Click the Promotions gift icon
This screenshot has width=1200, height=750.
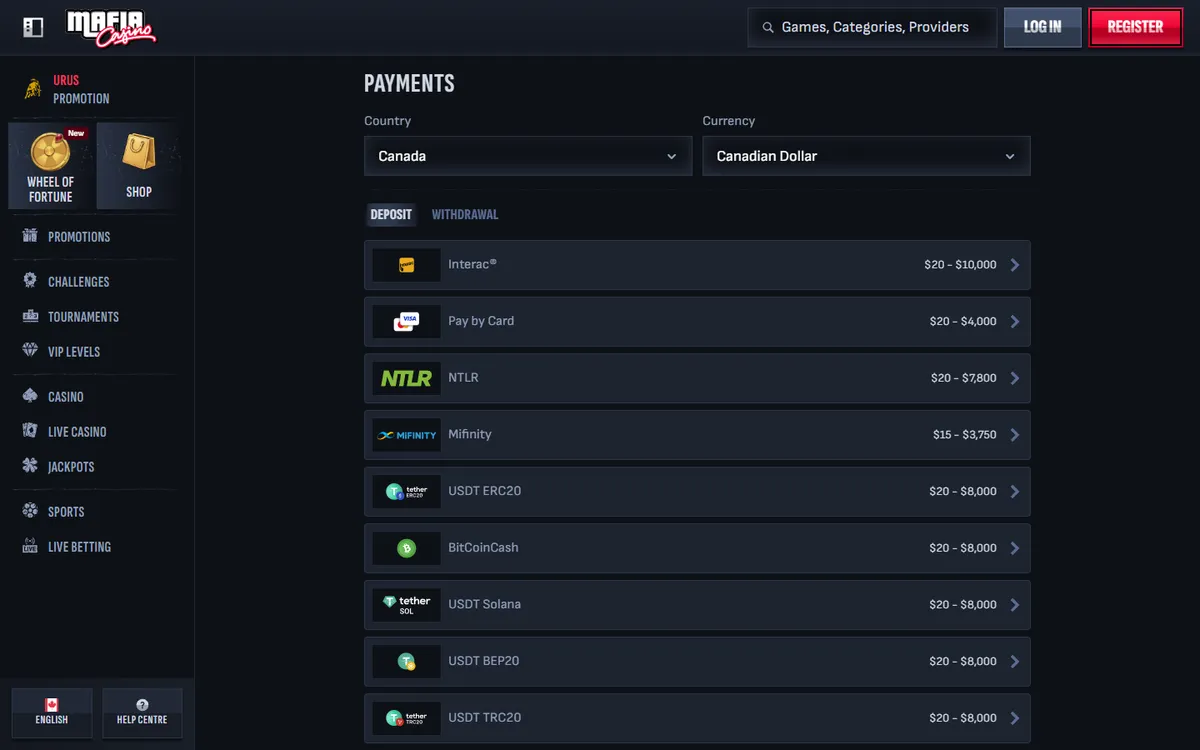(30, 236)
